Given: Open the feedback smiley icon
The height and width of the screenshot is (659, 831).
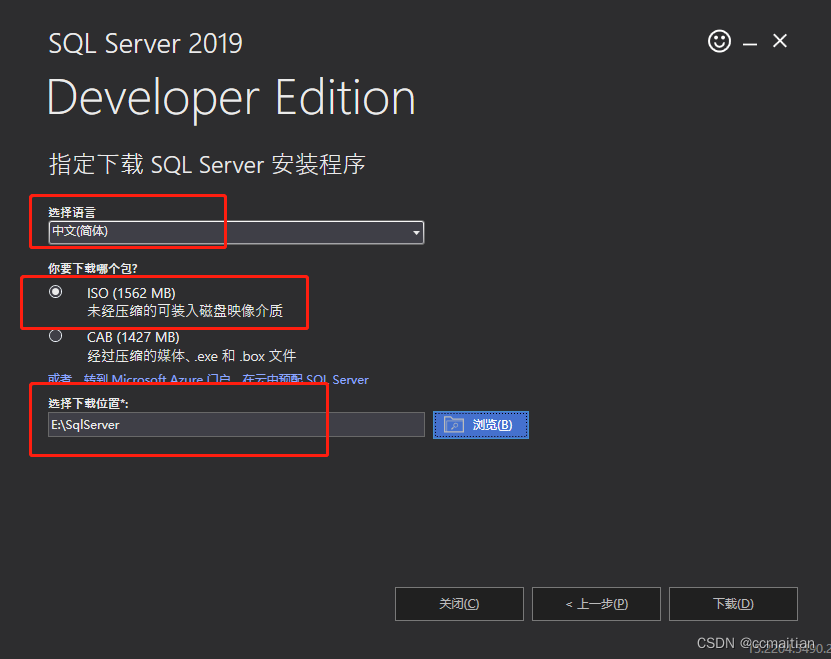Looking at the screenshot, I should click(719, 41).
